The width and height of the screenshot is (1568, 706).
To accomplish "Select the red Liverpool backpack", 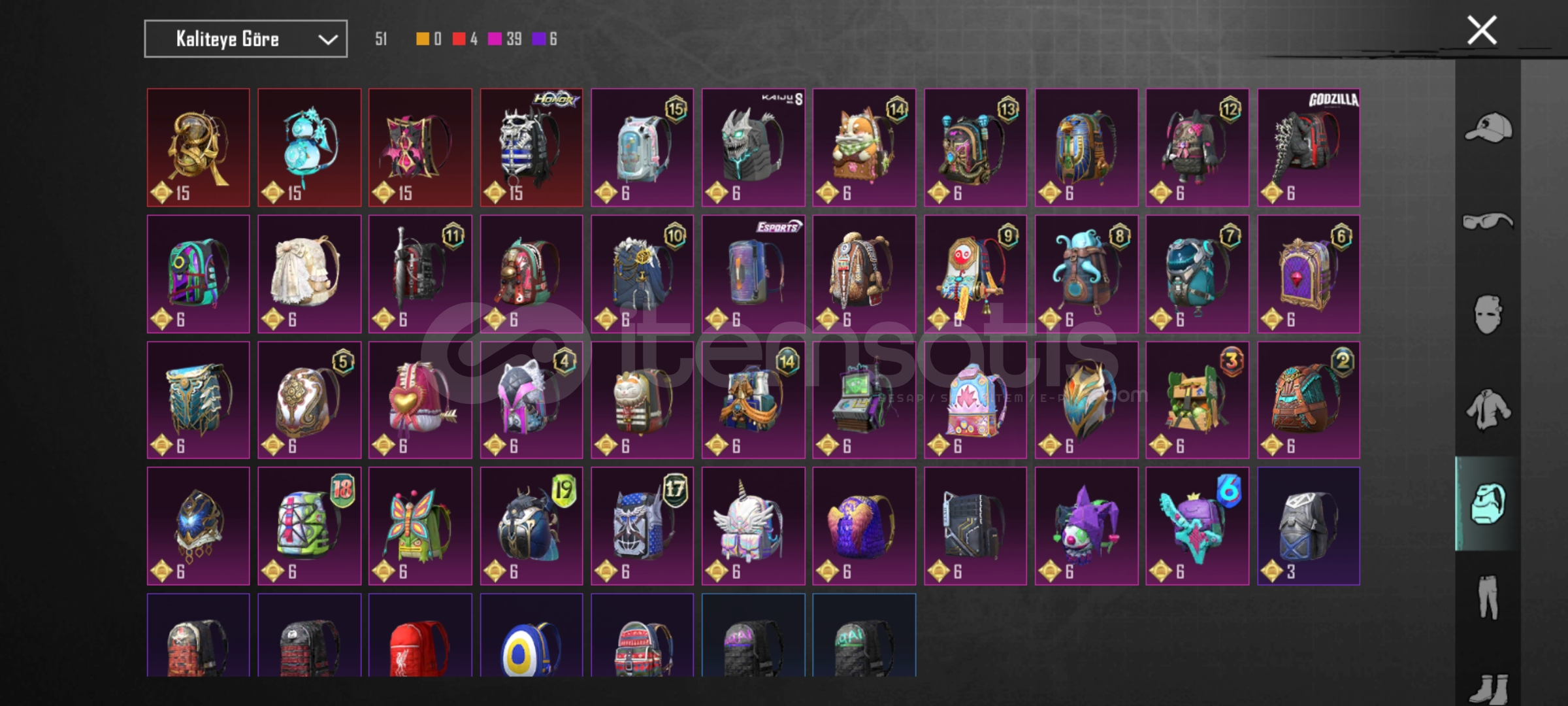I will [420, 635].
